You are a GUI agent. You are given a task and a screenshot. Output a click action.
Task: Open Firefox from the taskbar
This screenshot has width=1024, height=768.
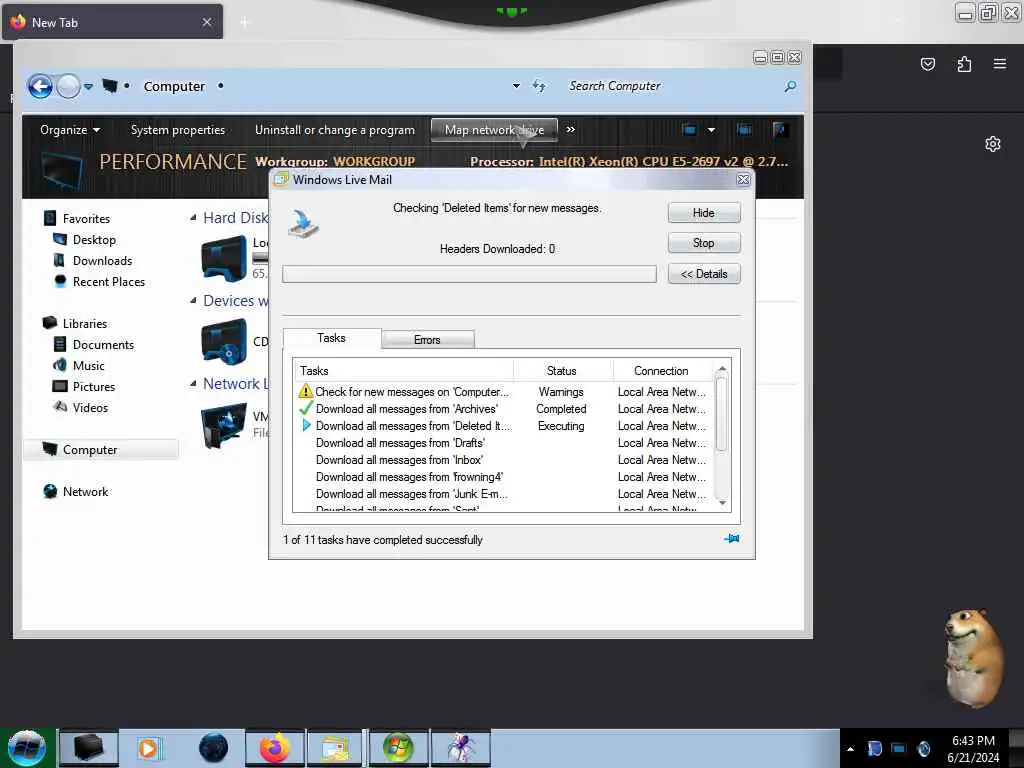pyautogui.click(x=274, y=748)
